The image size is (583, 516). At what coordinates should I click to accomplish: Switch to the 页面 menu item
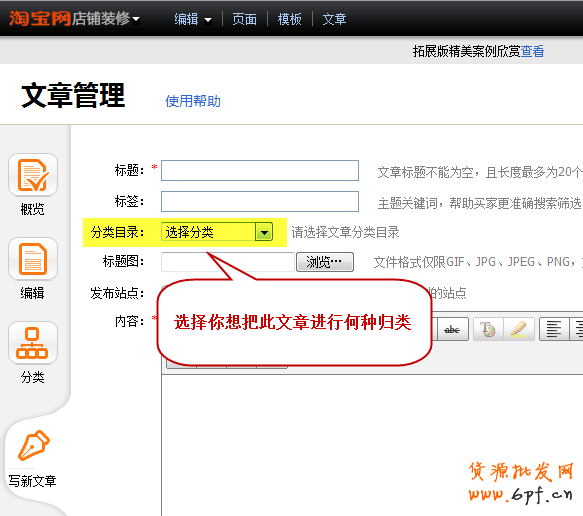pyautogui.click(x=244, y=19)
